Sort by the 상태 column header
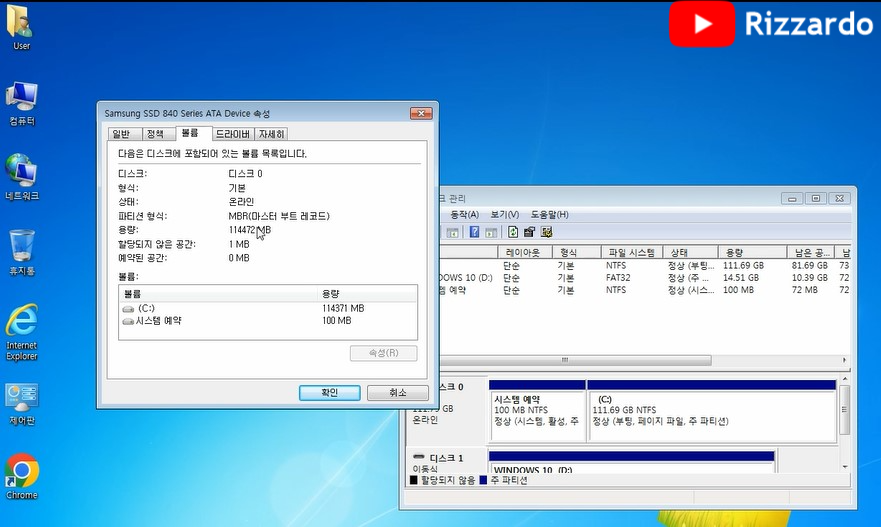 (690, 252)
